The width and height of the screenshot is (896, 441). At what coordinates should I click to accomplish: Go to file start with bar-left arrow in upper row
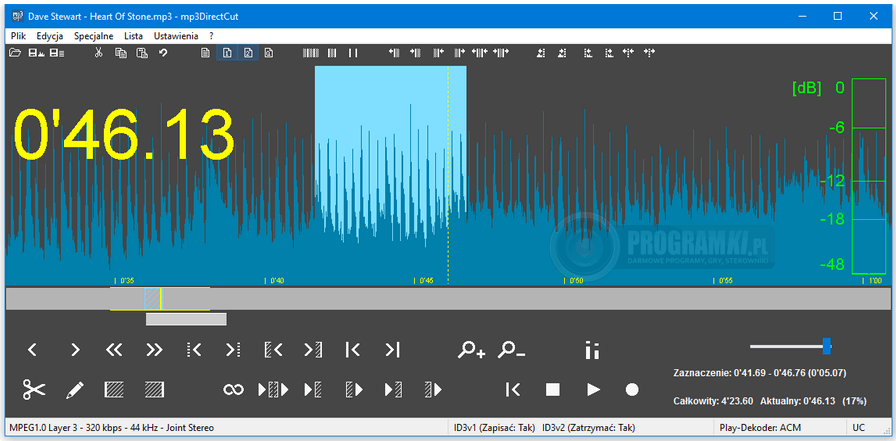pos(353,350)
